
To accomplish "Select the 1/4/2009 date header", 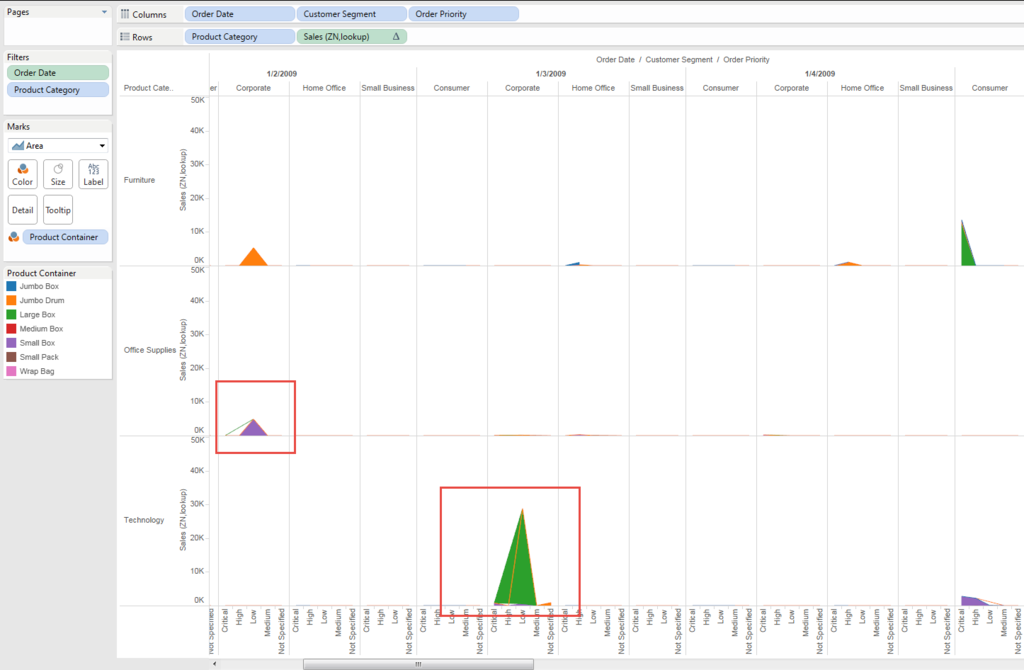I will pos(820,74).
